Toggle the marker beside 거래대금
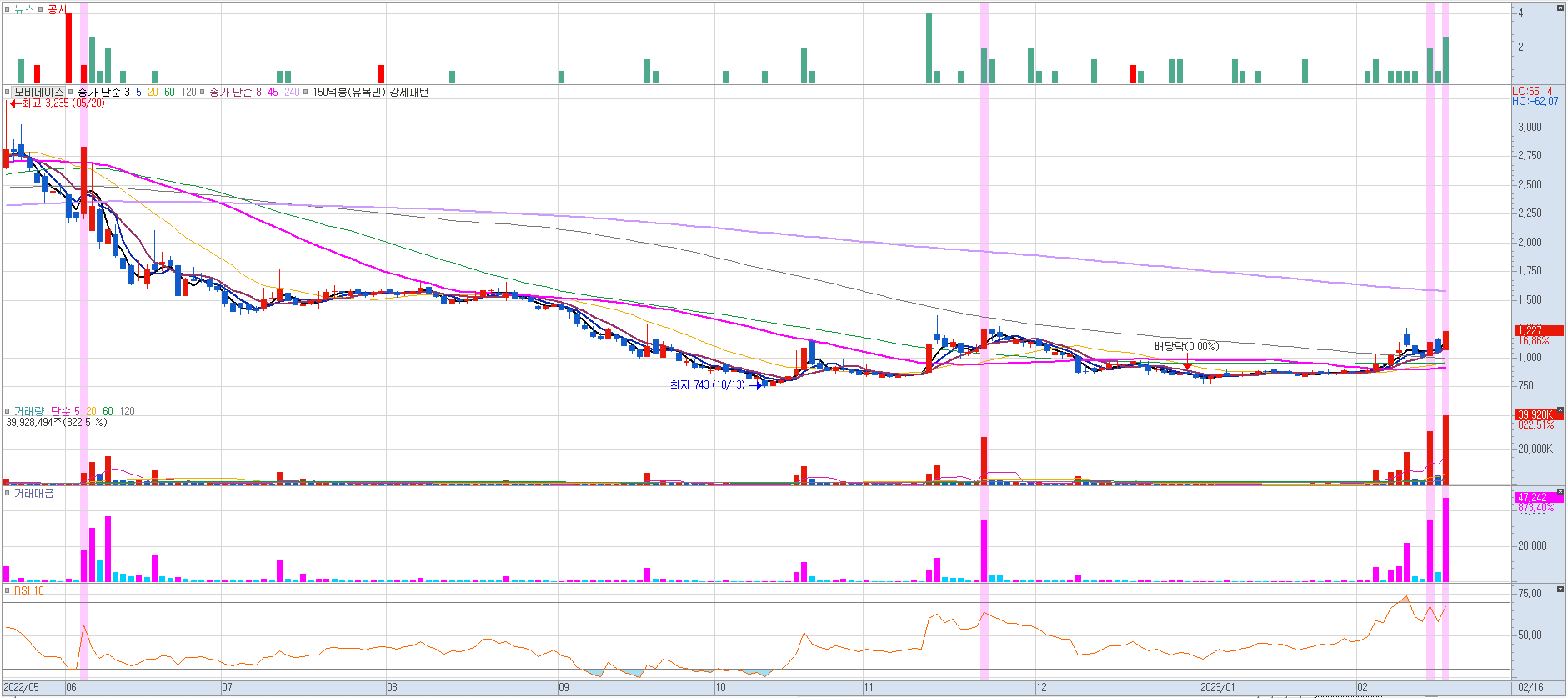Viewport: 1568px width, 698px height. point(8,493)
